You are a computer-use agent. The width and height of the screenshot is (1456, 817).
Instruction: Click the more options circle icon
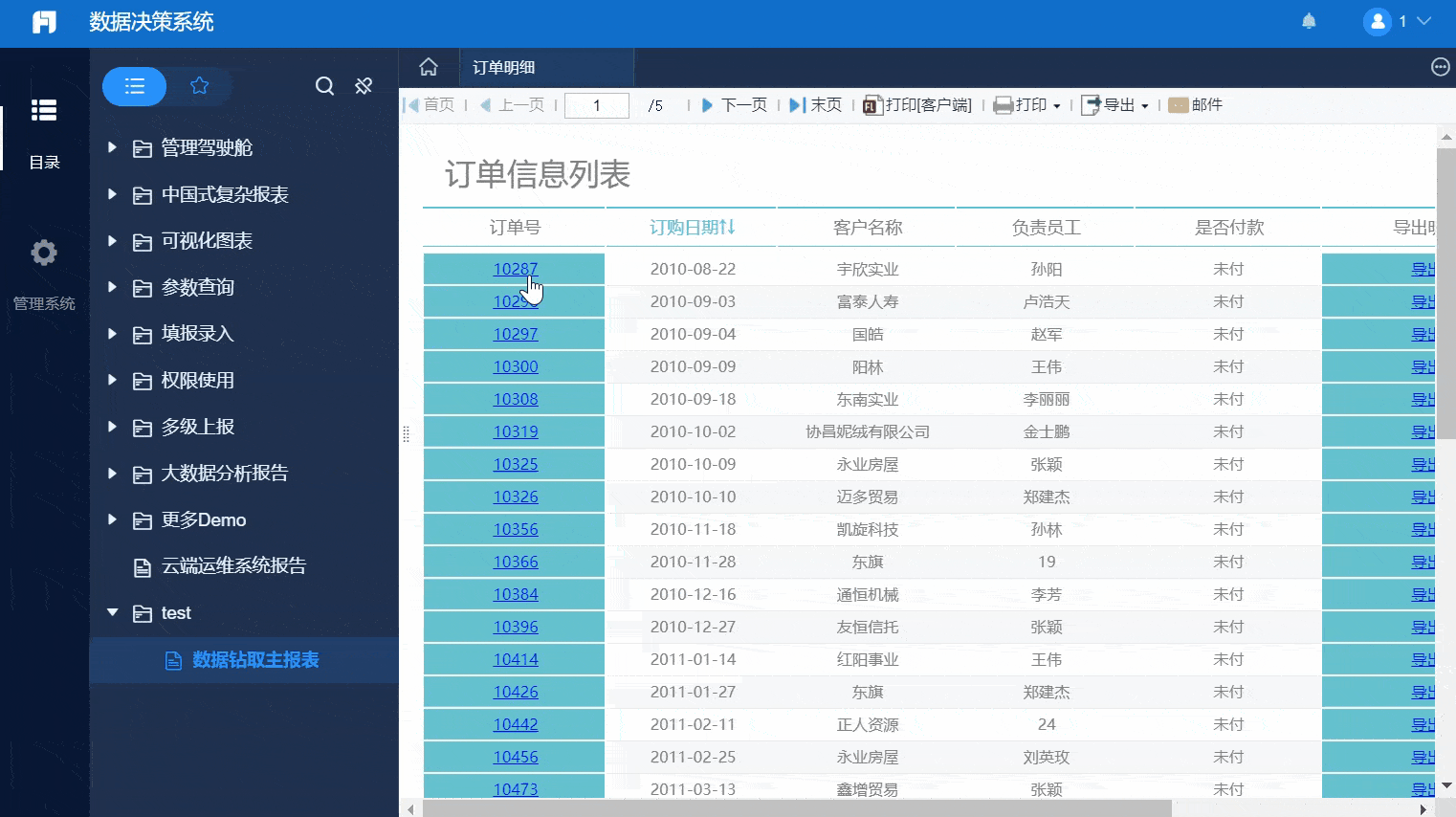[x=1440, y=67]
